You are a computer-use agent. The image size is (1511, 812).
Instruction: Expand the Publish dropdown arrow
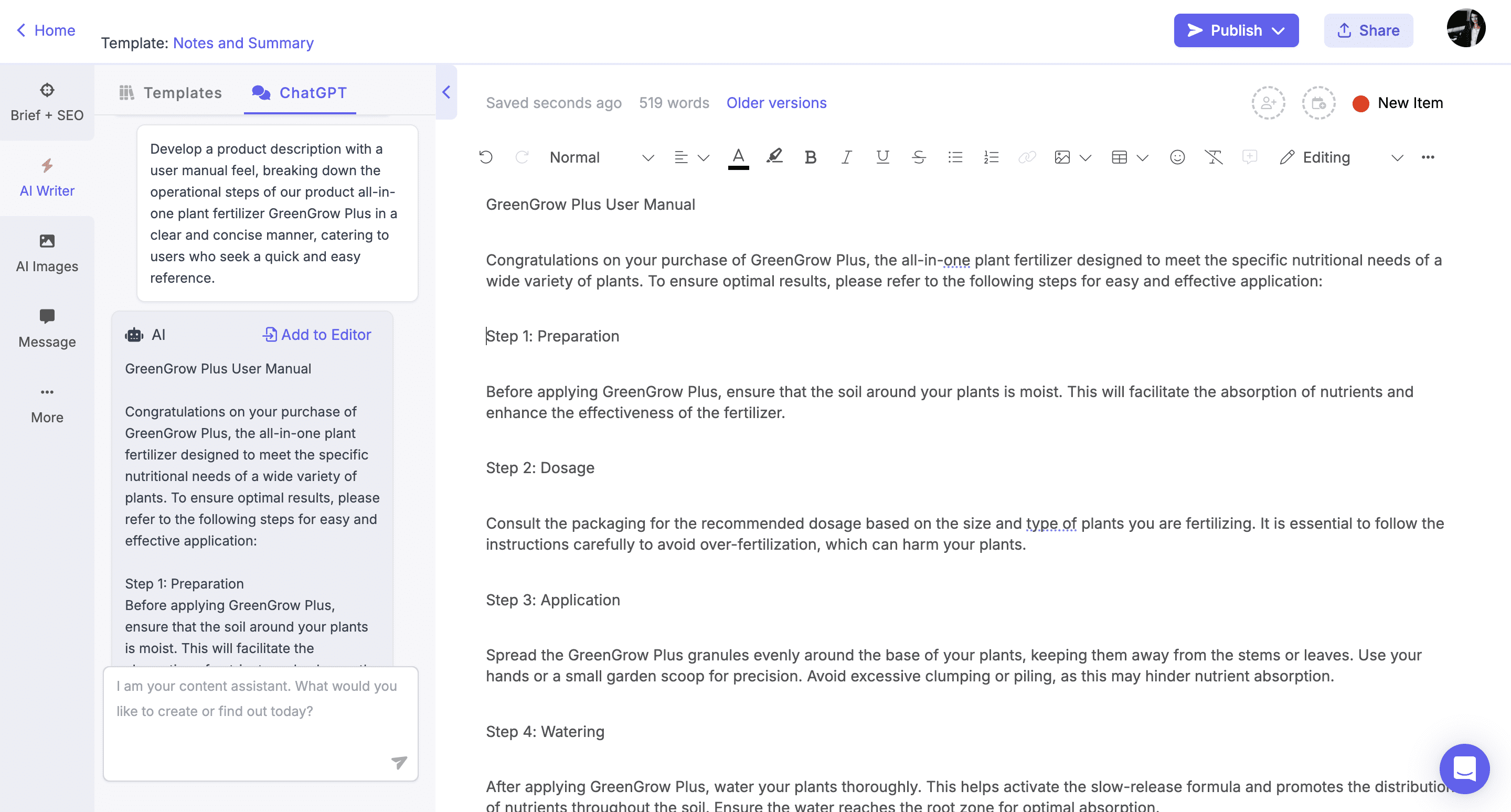(1279, 31)
